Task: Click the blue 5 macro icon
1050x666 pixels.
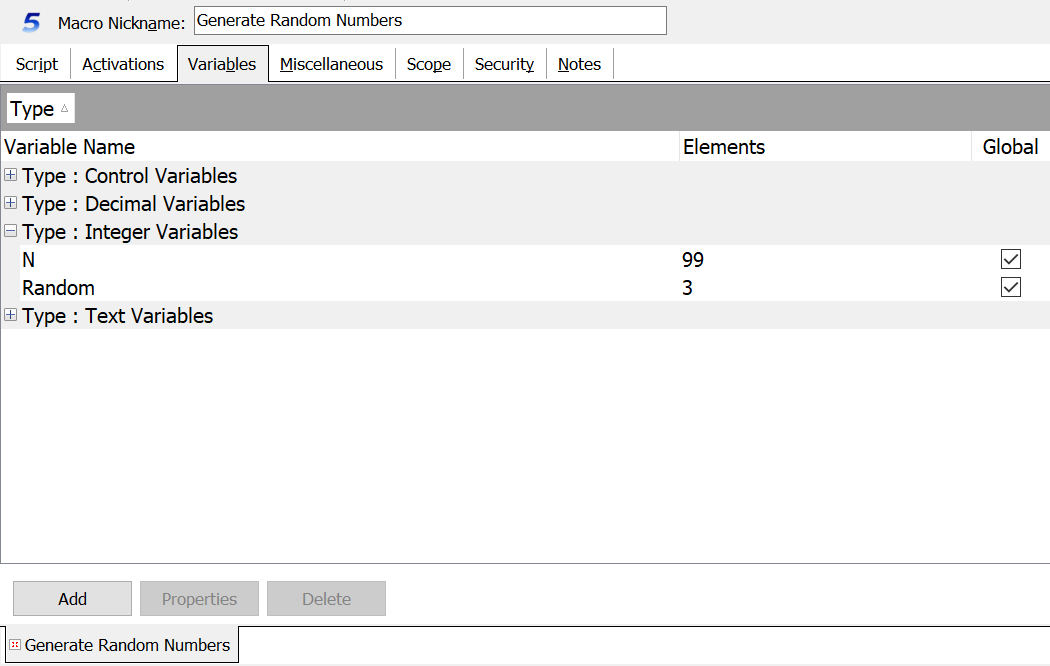Action: click(x=31, y=22)
